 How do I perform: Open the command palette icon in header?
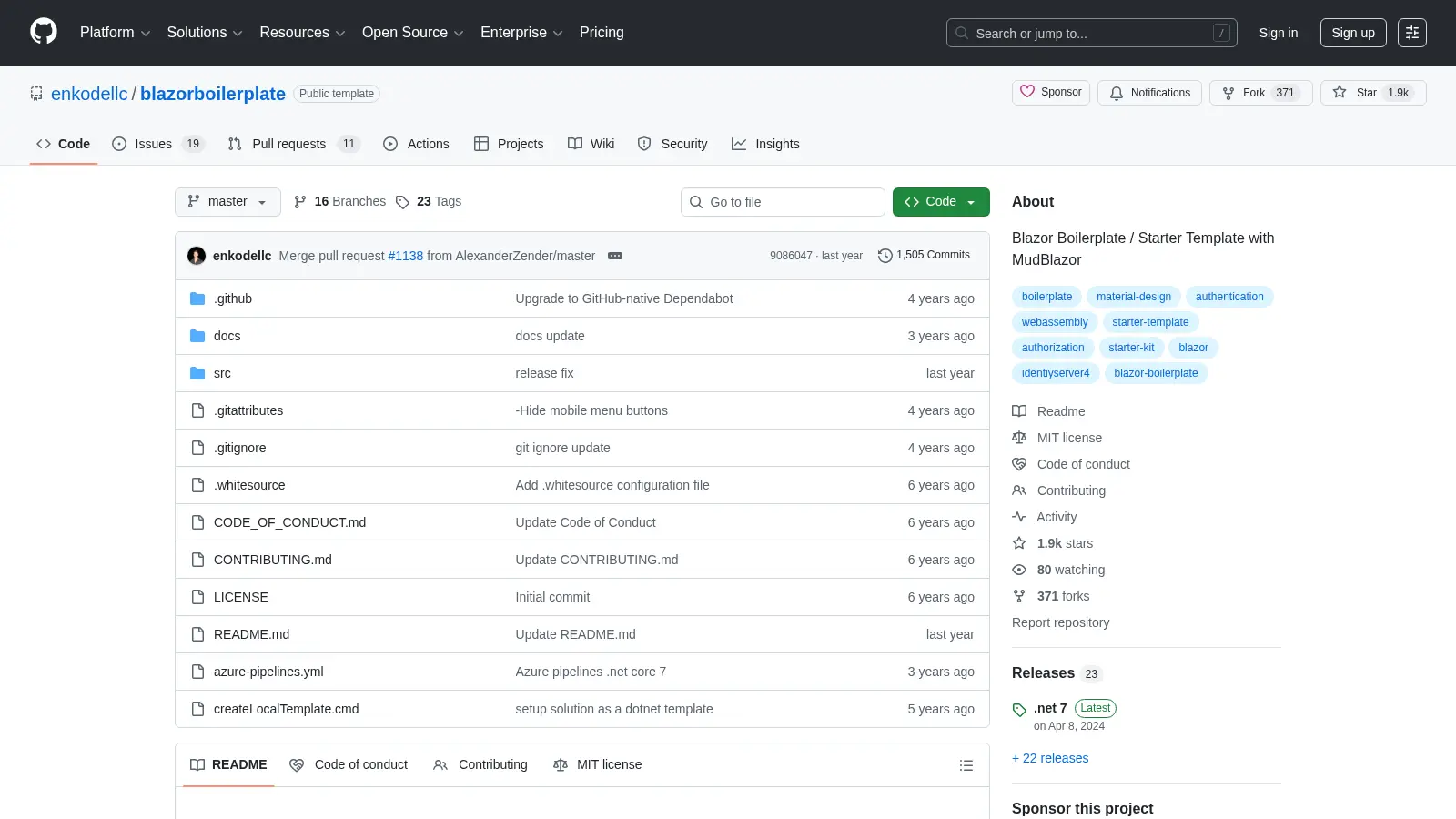pos(1412,33)
